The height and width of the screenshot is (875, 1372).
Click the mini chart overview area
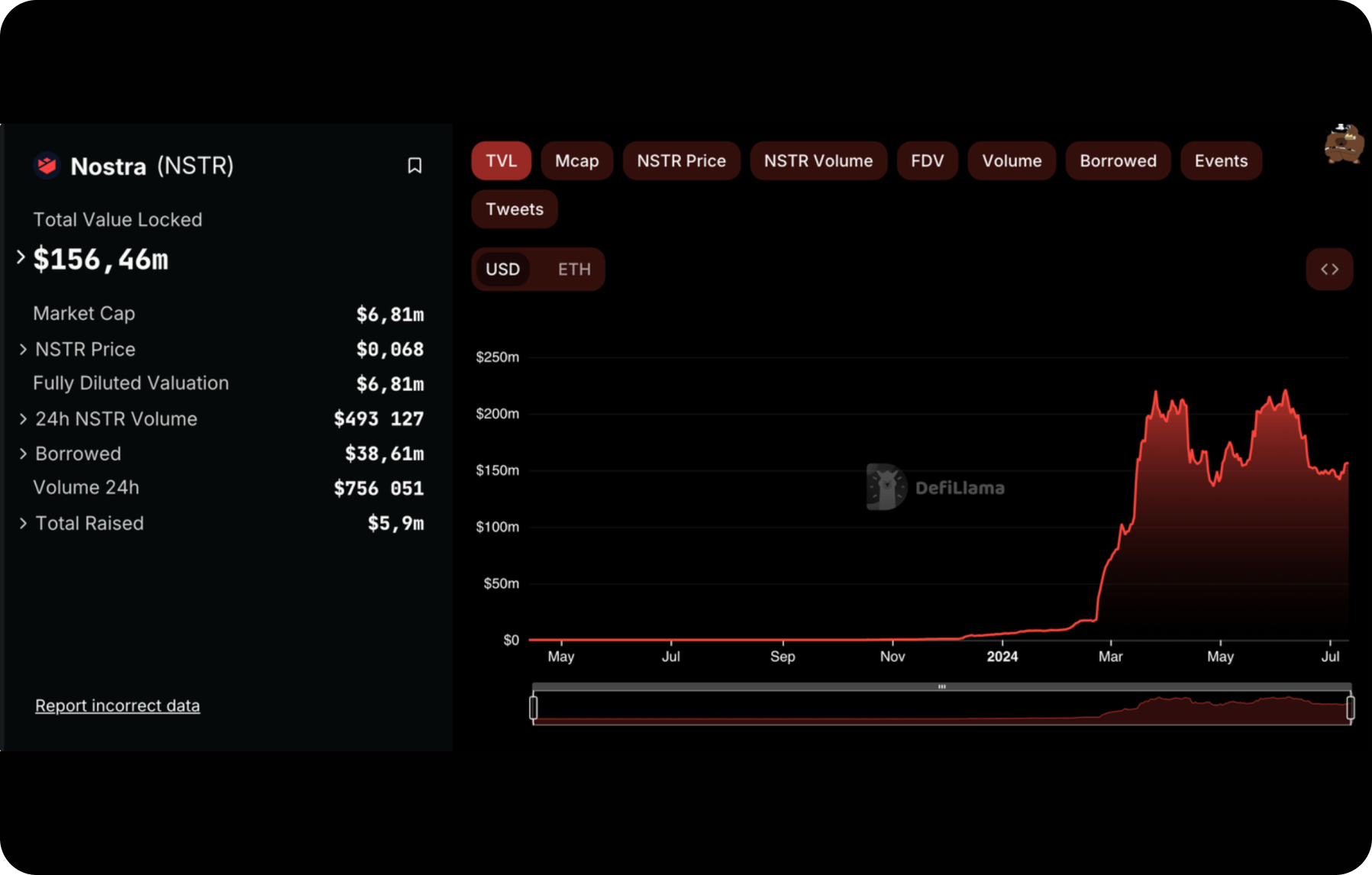[942, 708]
